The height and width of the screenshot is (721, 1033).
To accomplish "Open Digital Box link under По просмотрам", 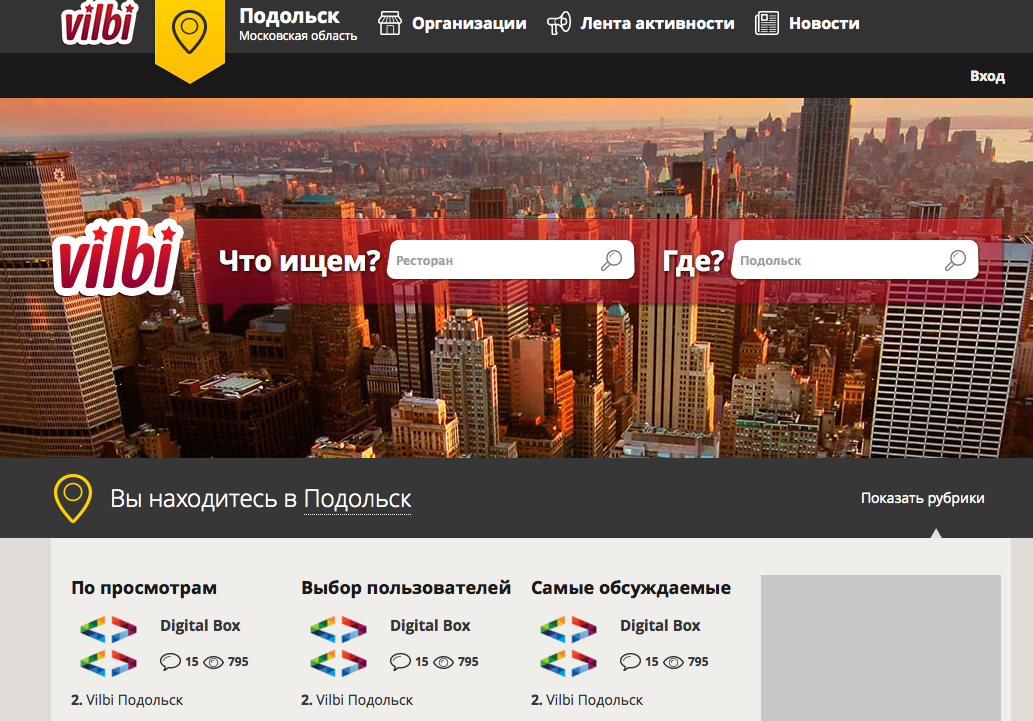I will click(x=200, y=625).
